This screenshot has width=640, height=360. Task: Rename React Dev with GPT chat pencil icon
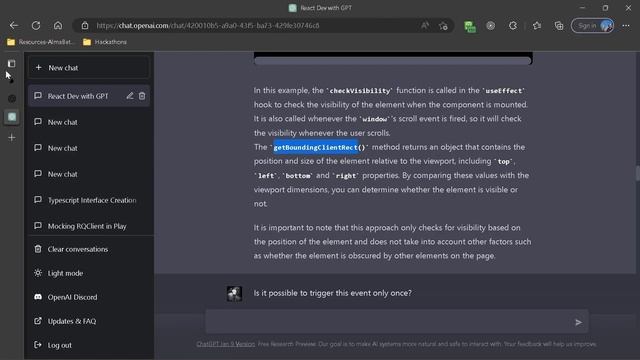coord(130,96)
